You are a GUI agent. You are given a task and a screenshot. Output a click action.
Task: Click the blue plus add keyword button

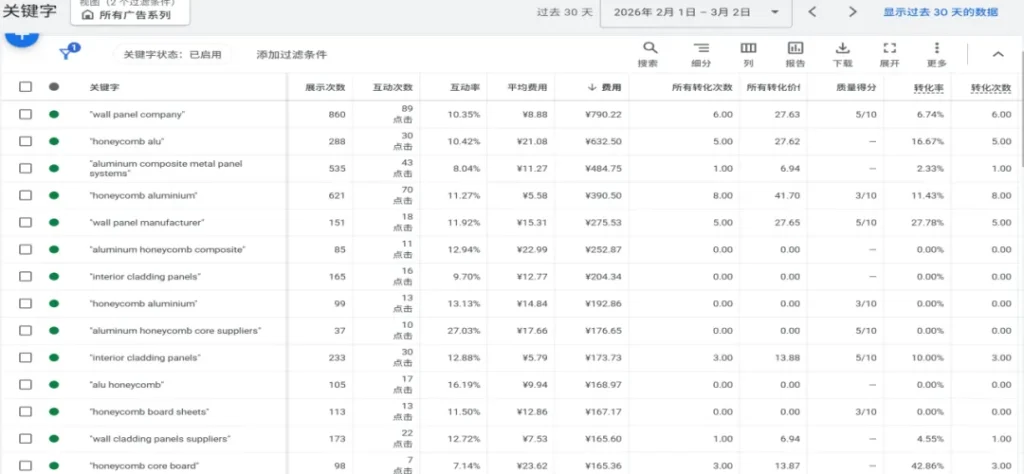pos(22,38)
